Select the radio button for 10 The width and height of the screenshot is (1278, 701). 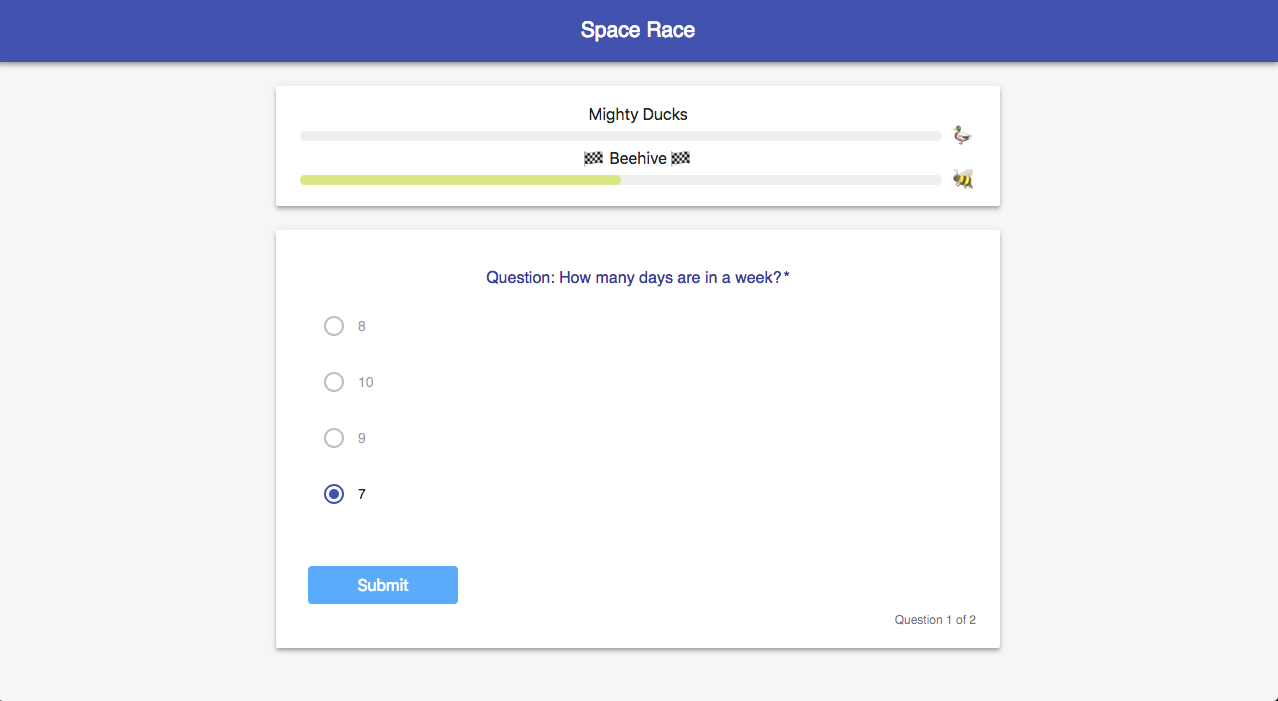[x=334, y=382]
